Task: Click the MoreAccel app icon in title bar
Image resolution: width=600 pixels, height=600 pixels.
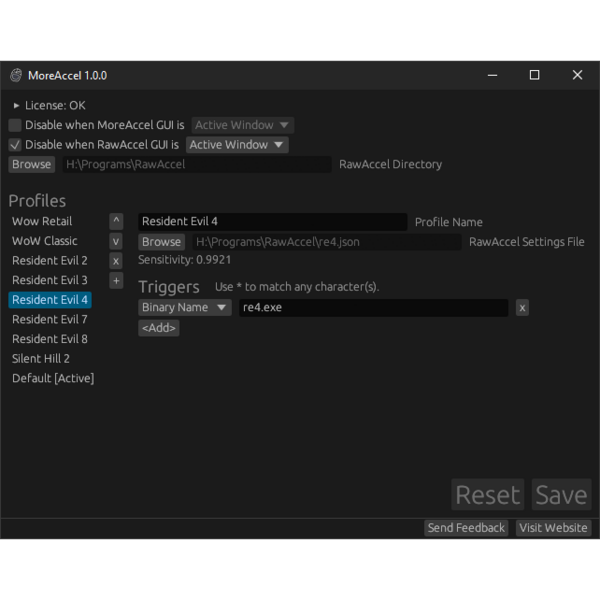Action: 16,75
